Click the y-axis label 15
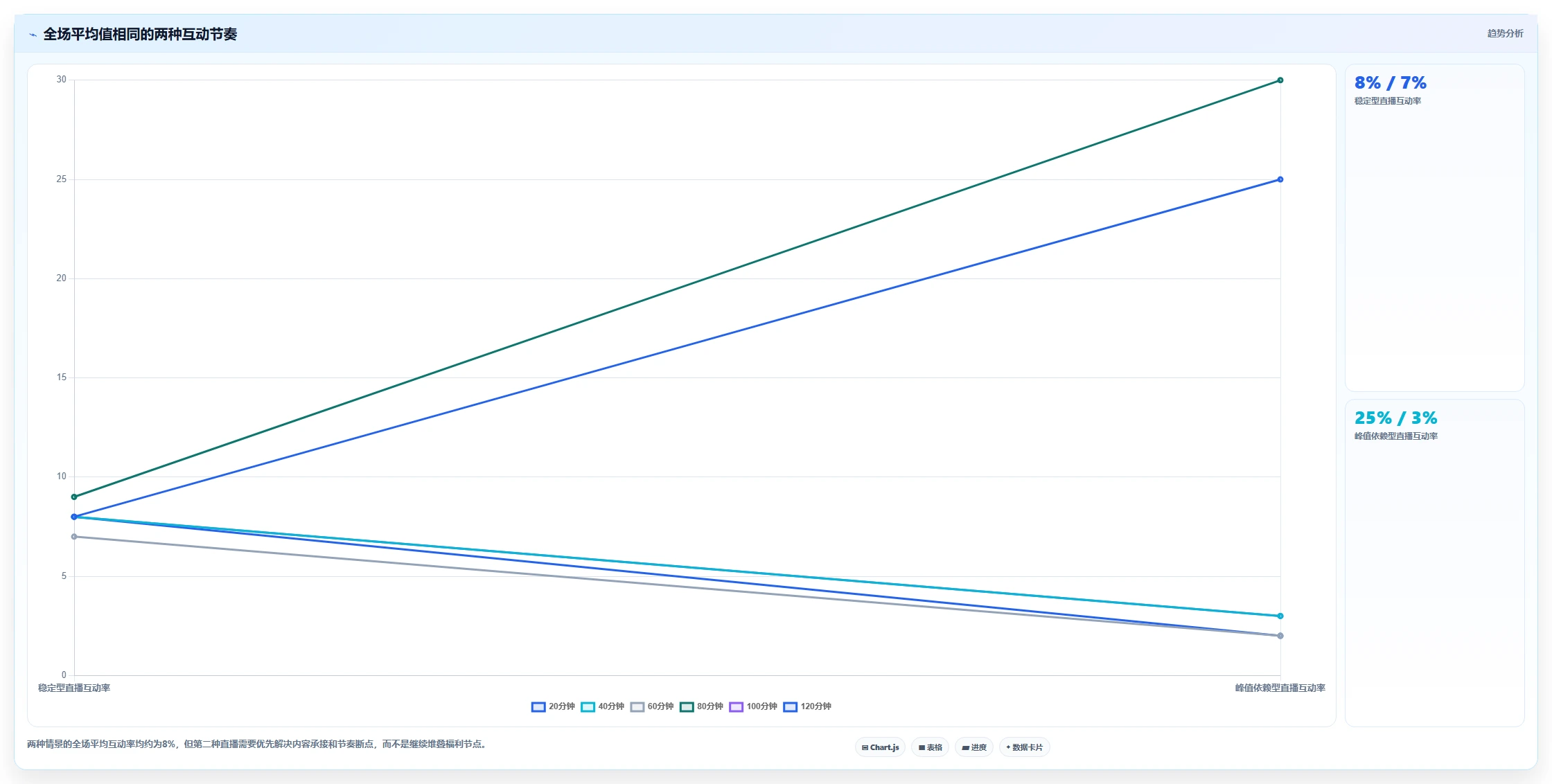The image size is (1552, 784). 62,377
